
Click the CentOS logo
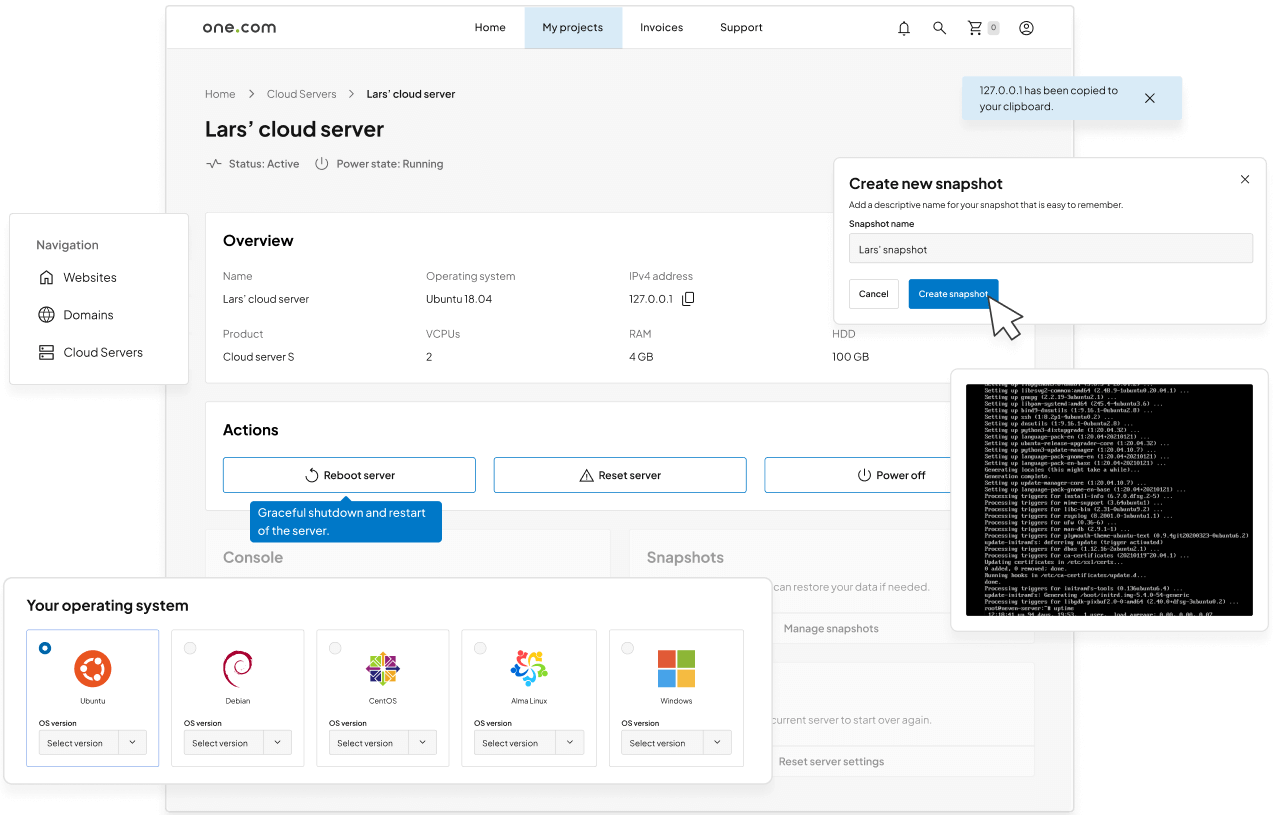pos(383,668)
